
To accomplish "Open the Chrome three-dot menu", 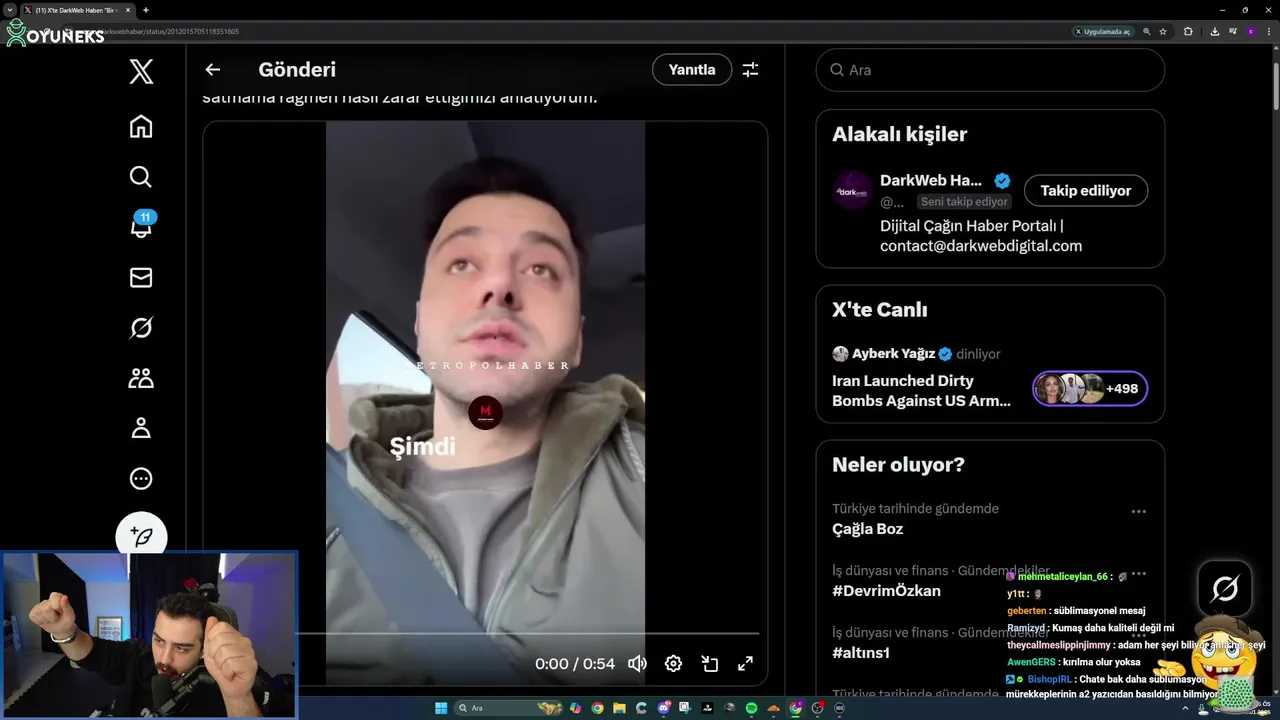I will 1268,32.
